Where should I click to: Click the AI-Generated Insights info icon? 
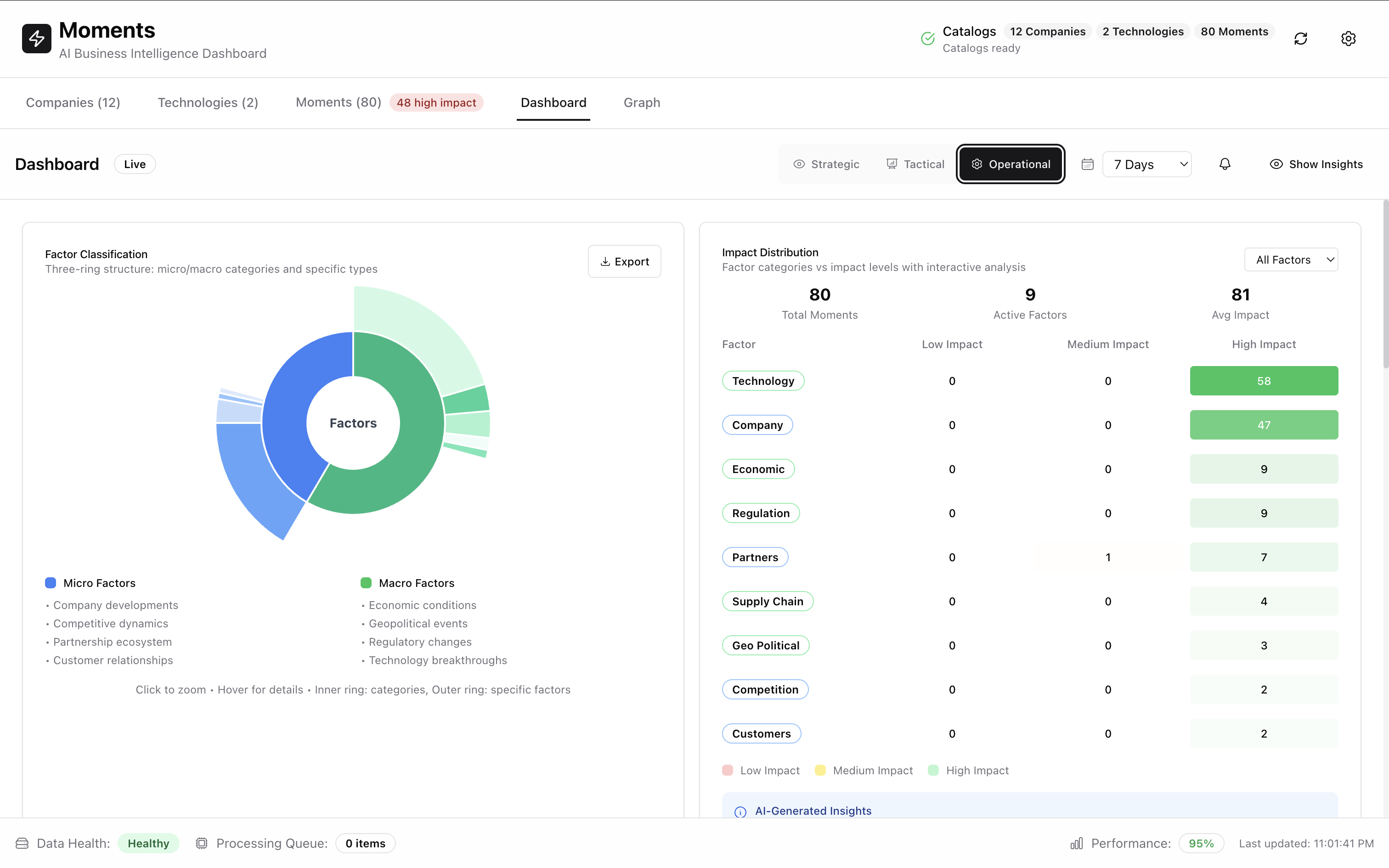(740, 812)
